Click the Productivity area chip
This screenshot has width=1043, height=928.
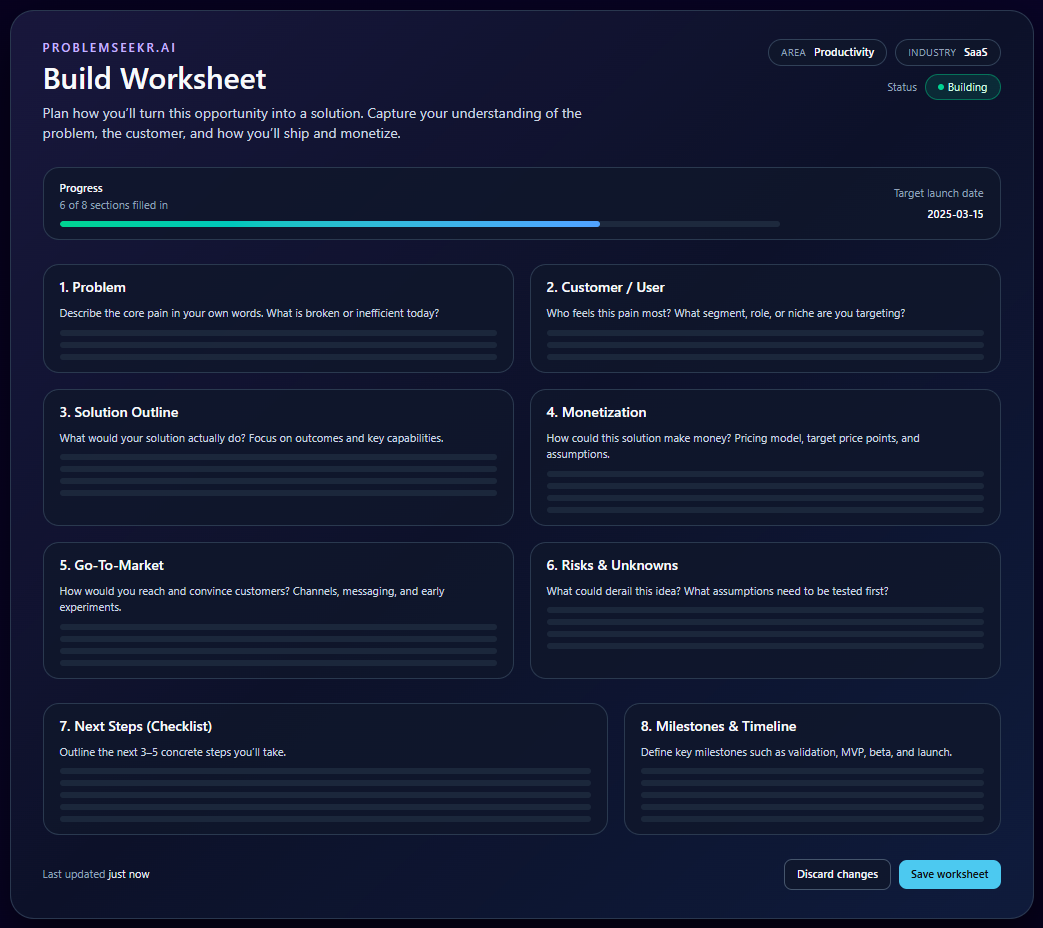[827, 52]
